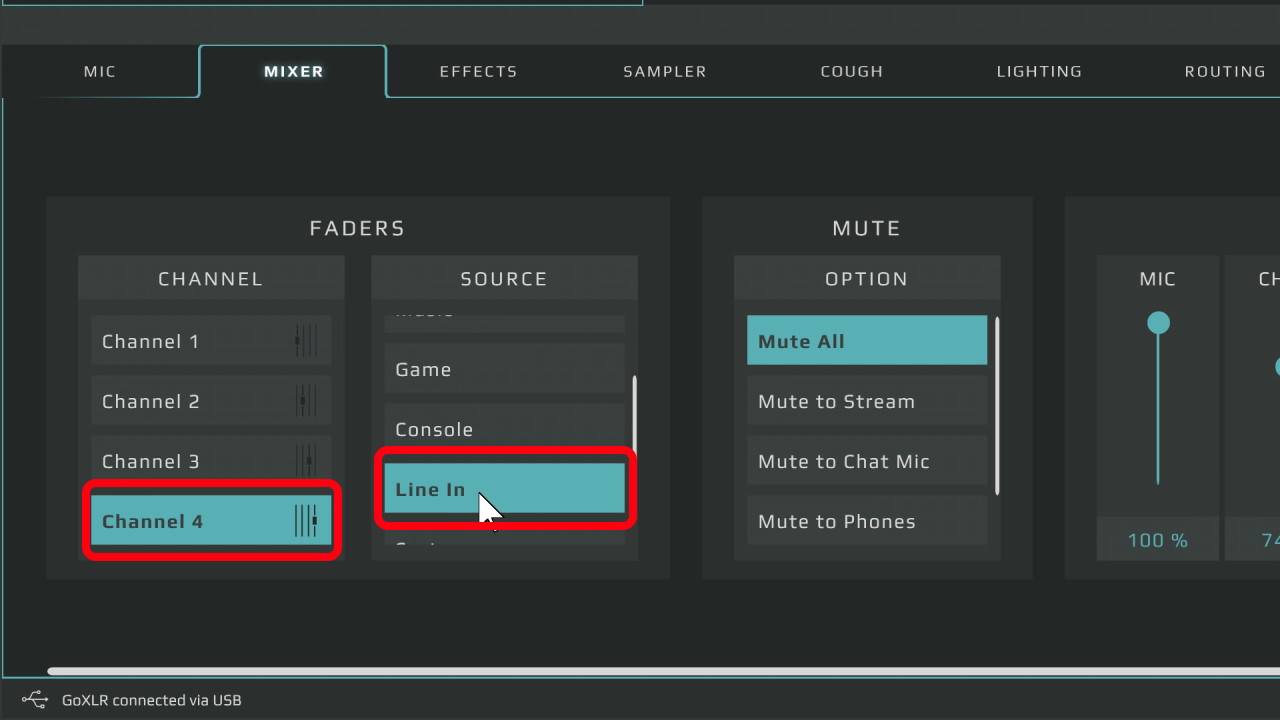Click the USB icon in the status bar
Screen dimensions: 1280x720
coord(33,700)
